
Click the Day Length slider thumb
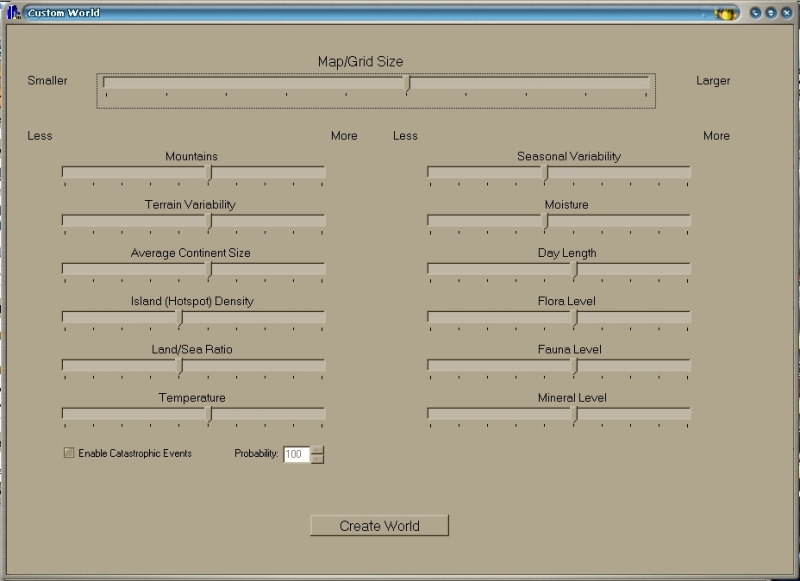tap(574, 270)
